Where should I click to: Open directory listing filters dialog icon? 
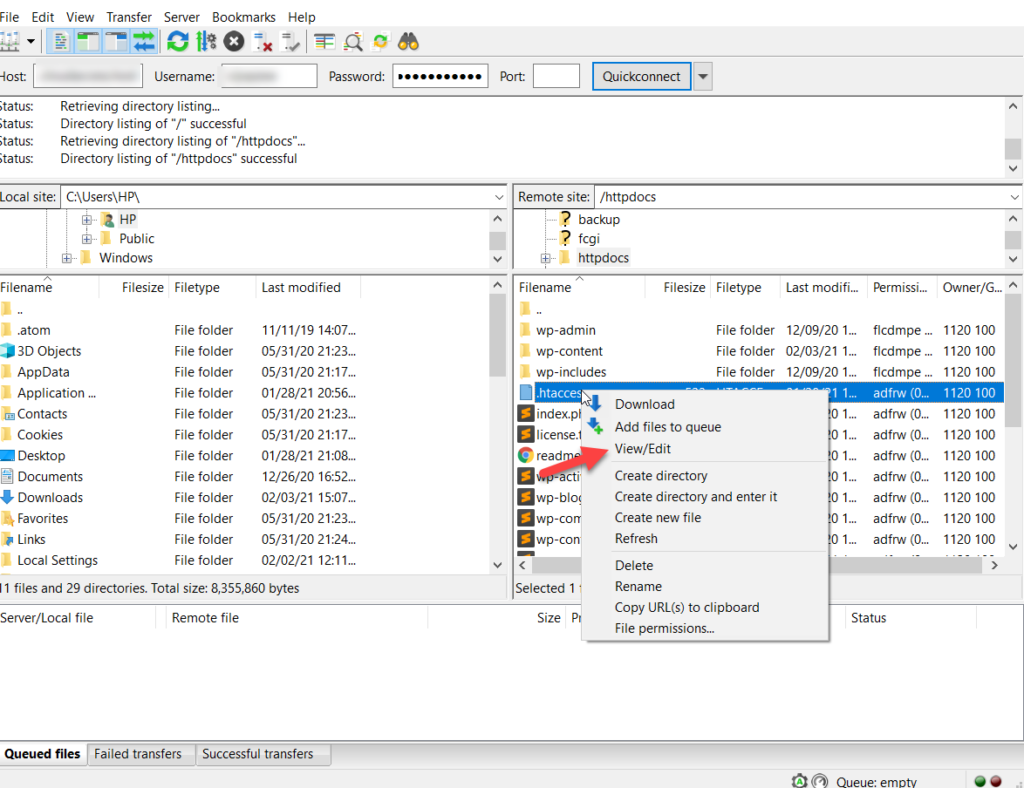[324, 42]
